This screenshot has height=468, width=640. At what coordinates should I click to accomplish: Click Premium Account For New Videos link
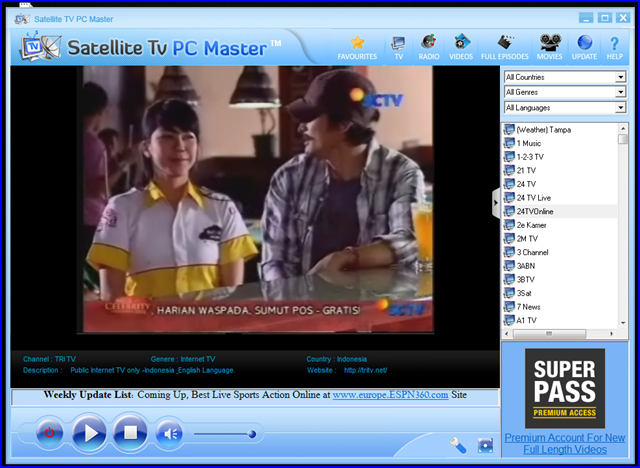565,444
